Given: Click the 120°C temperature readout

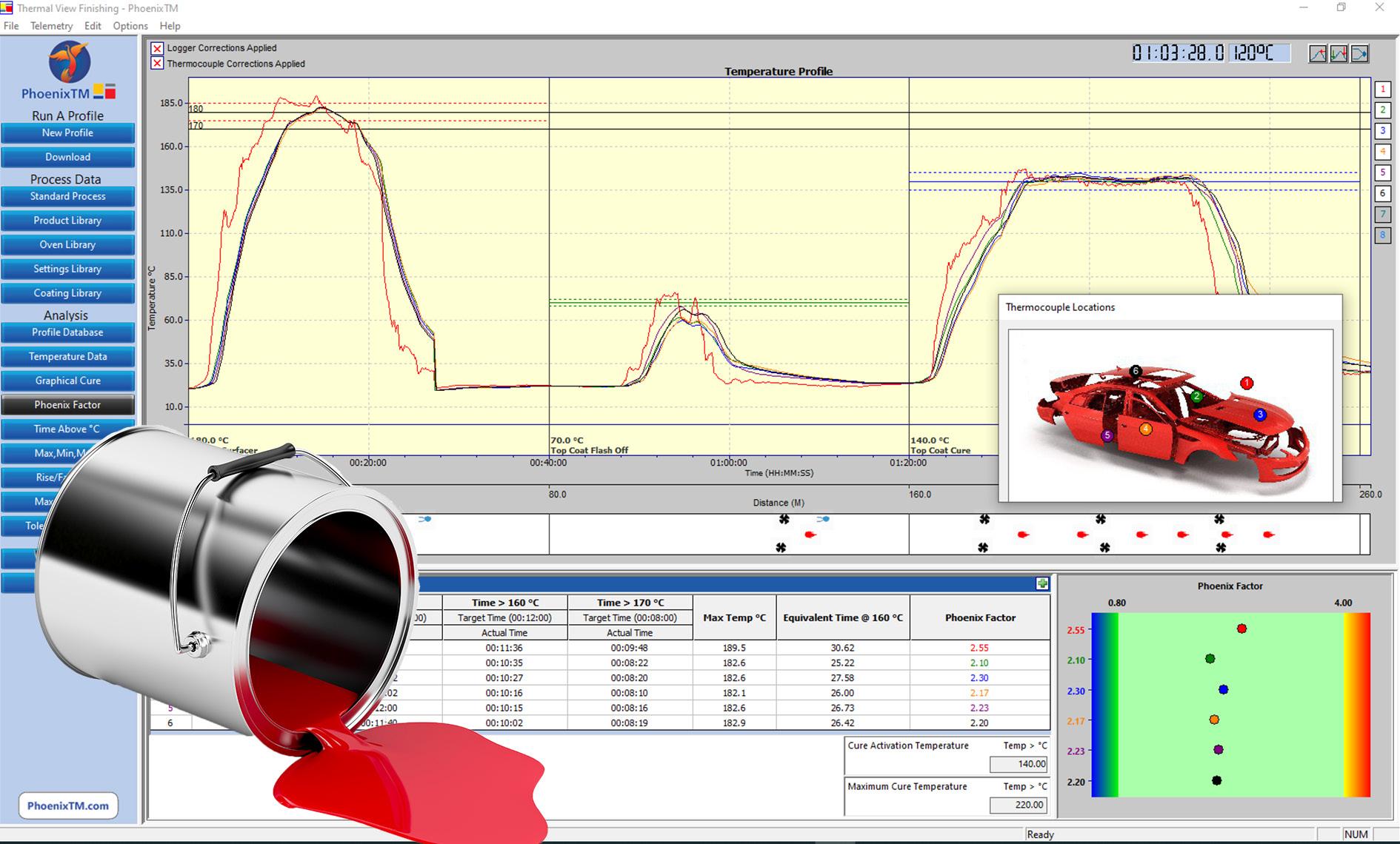Looking at the screenshot, I should coord(1259,53).
